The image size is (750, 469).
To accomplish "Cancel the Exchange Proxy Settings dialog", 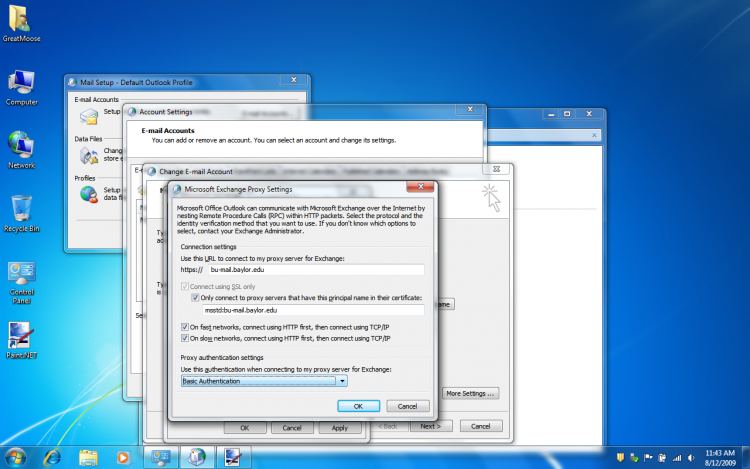I will click(x=408, y=406).
